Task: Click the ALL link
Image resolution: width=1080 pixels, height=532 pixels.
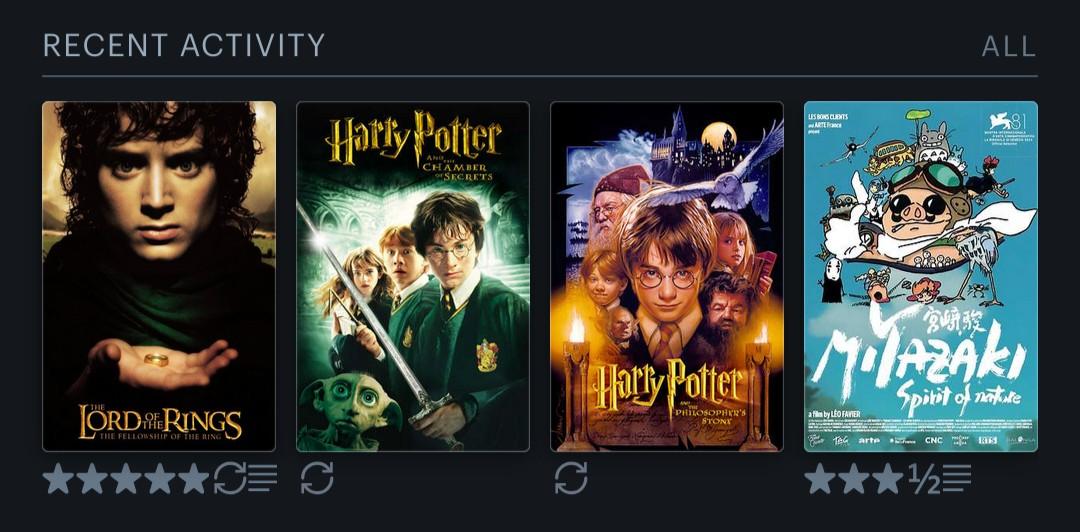Action: click(1008, 46)
